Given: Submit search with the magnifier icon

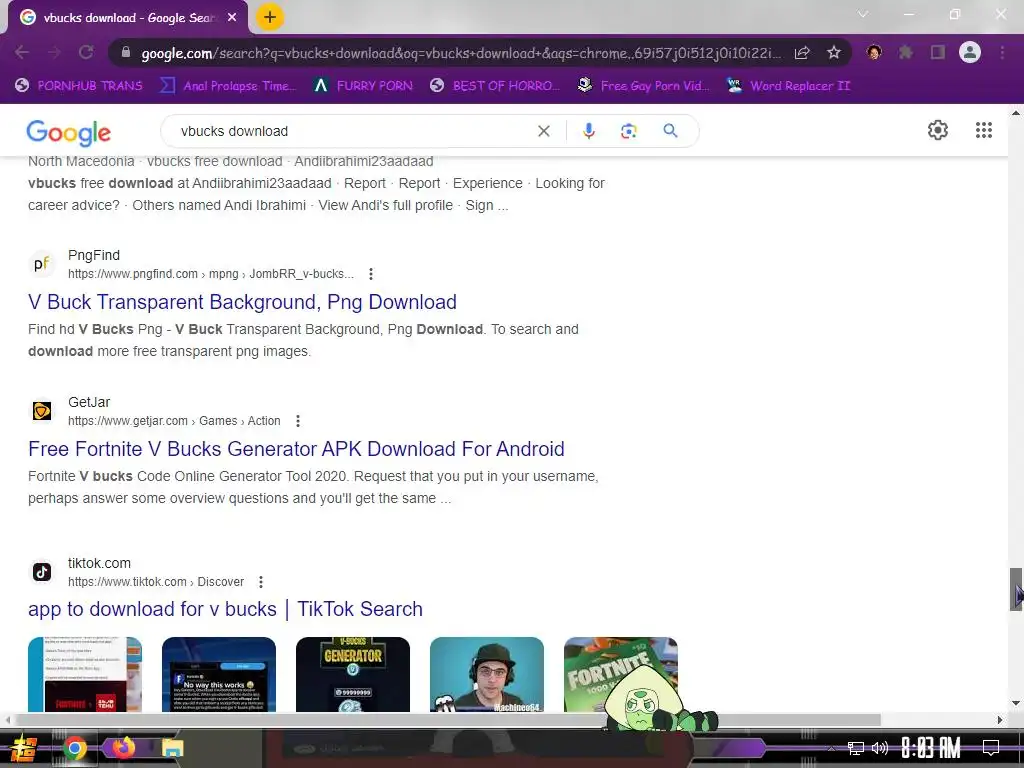Looking at the screenshot, I should 670,131.
